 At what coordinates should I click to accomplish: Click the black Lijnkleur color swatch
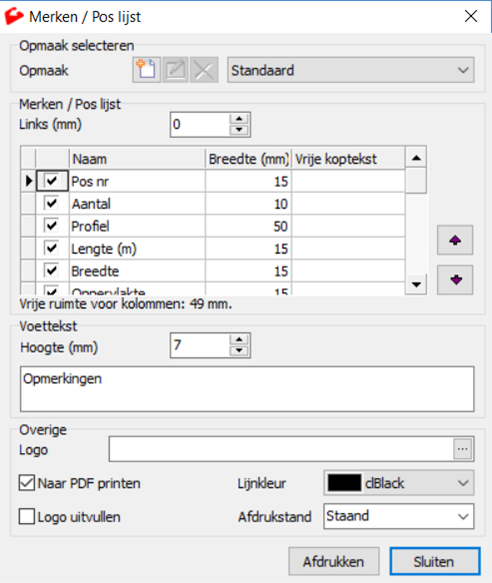[x=344, y=483]
